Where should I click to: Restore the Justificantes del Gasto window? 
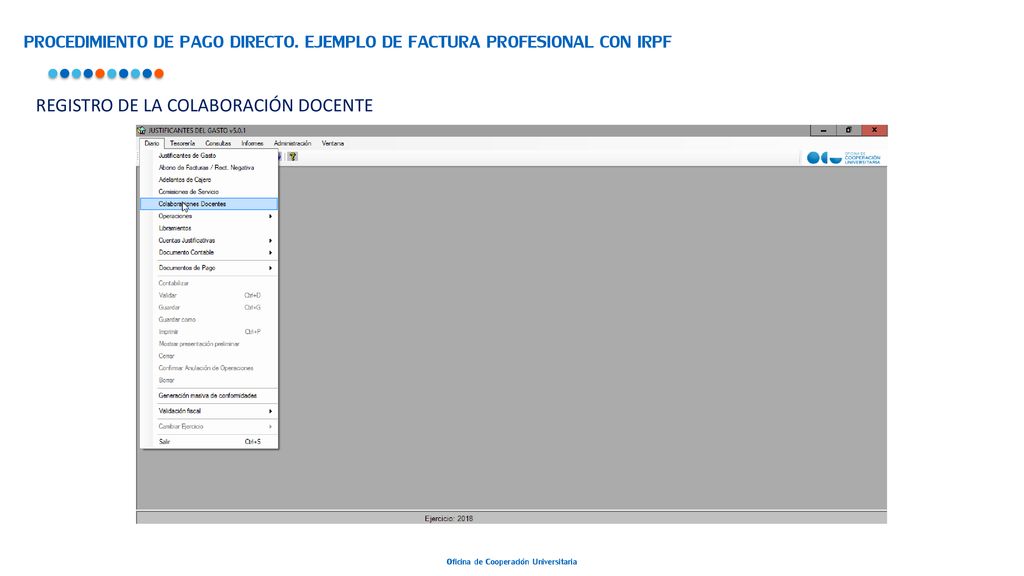point(848,130)
